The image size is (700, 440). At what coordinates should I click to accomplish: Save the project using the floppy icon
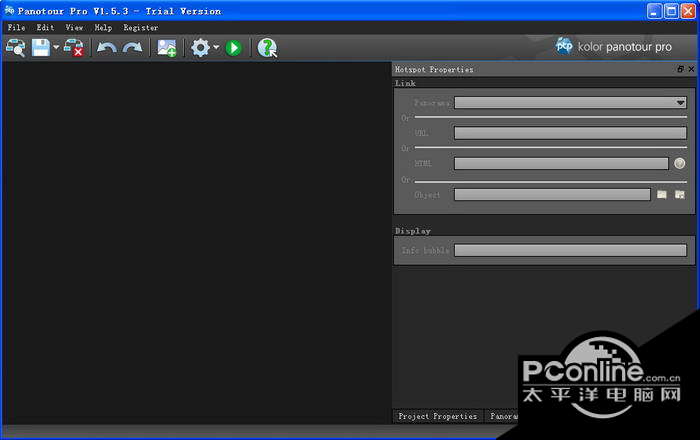tap(41, 48)
